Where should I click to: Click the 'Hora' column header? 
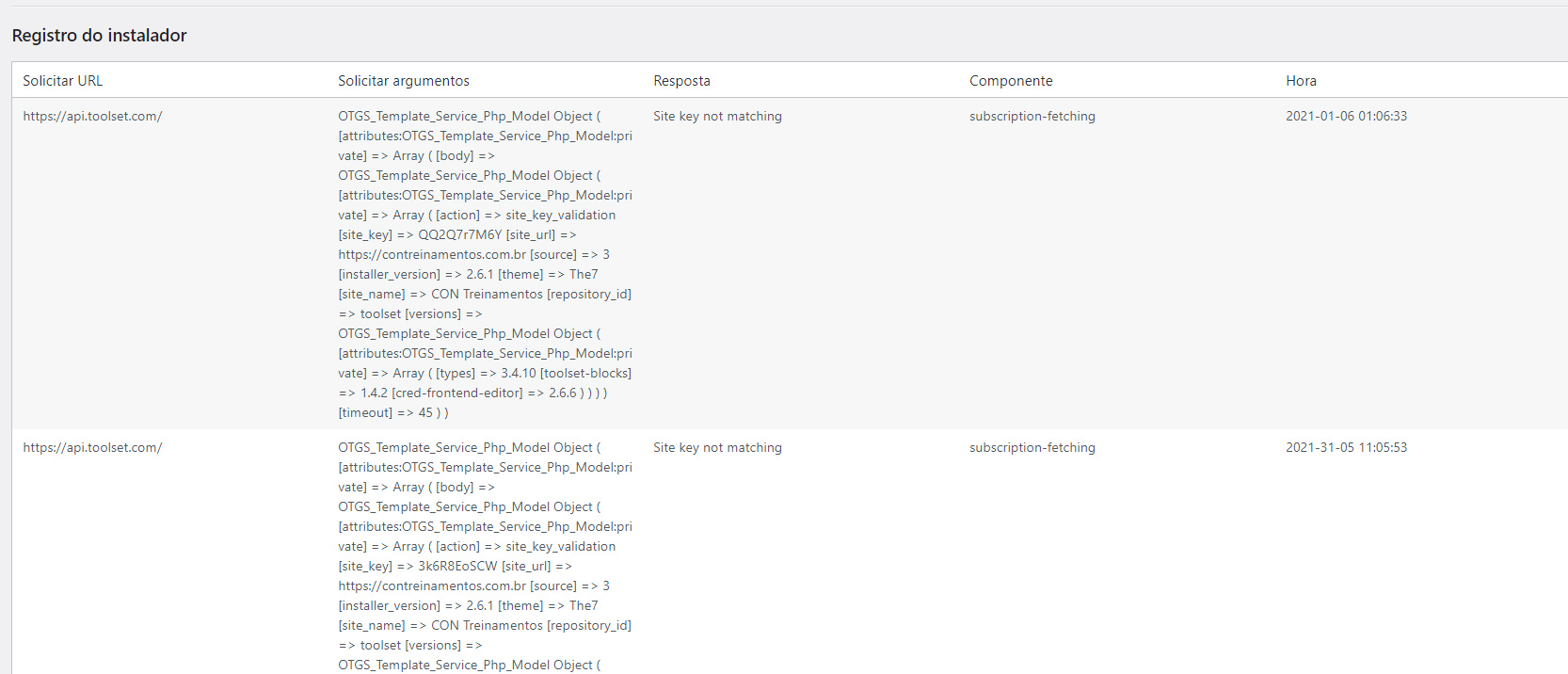click(x=1301, y=81)
